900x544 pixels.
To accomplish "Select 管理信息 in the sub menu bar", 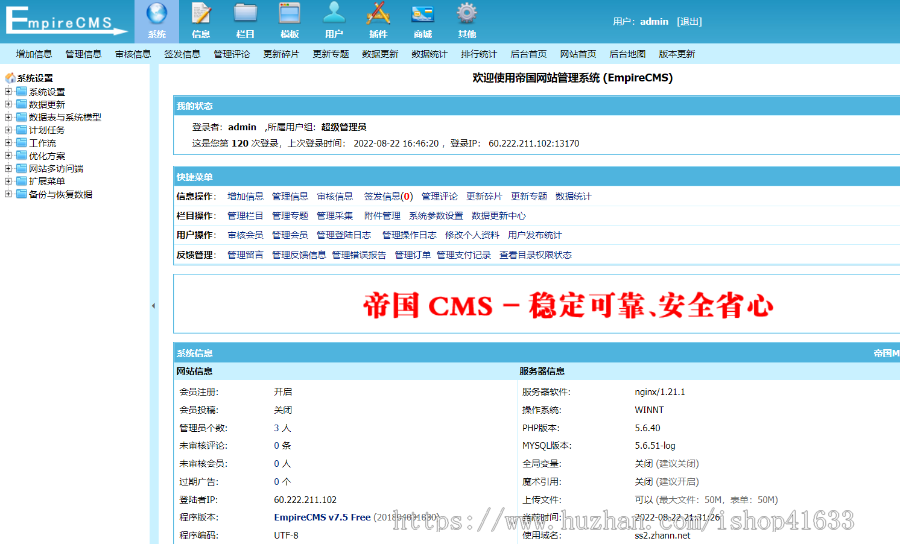I will 83,54.
